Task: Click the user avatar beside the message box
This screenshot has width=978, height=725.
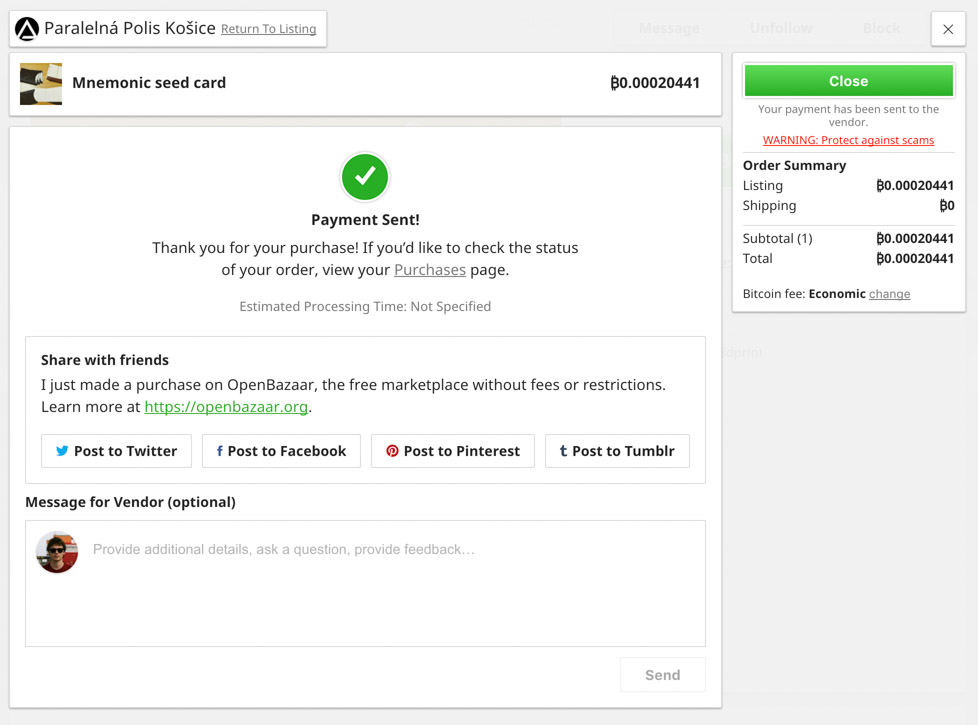Action: (x=57, y=552)
